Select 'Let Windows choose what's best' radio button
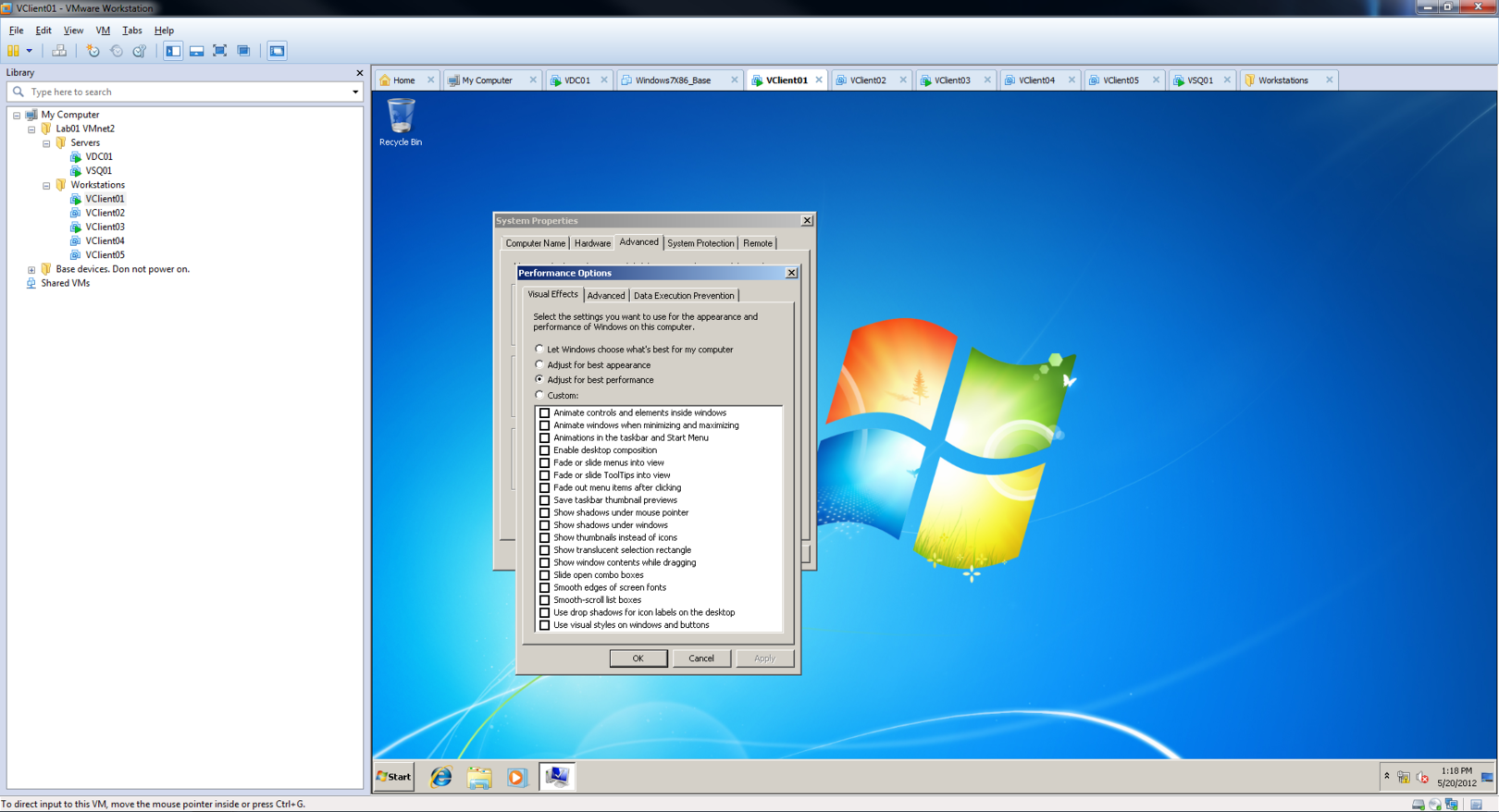The height and width of the screenshot is (812, 1499). (x=539, y=349)
